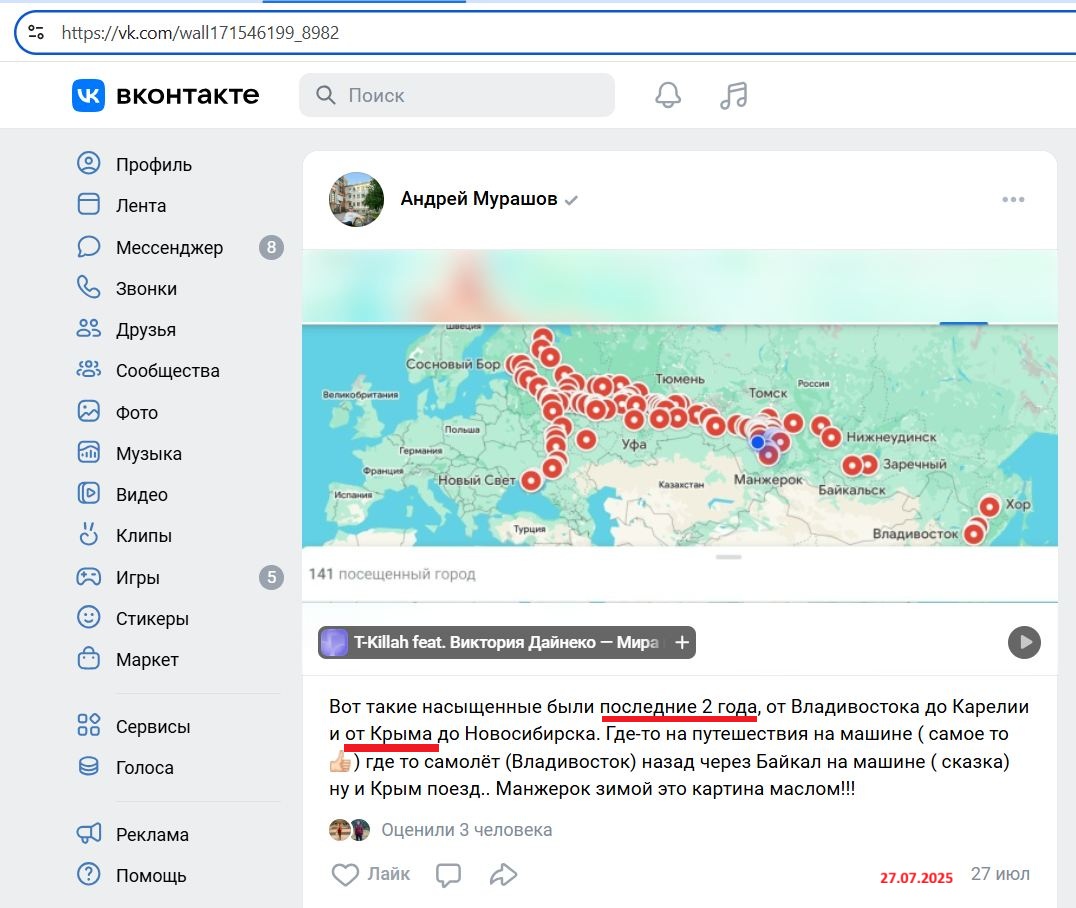1076x908 pixels.
Task: Open the Оценили 3 человека list
Action: (x=466, y=829)
